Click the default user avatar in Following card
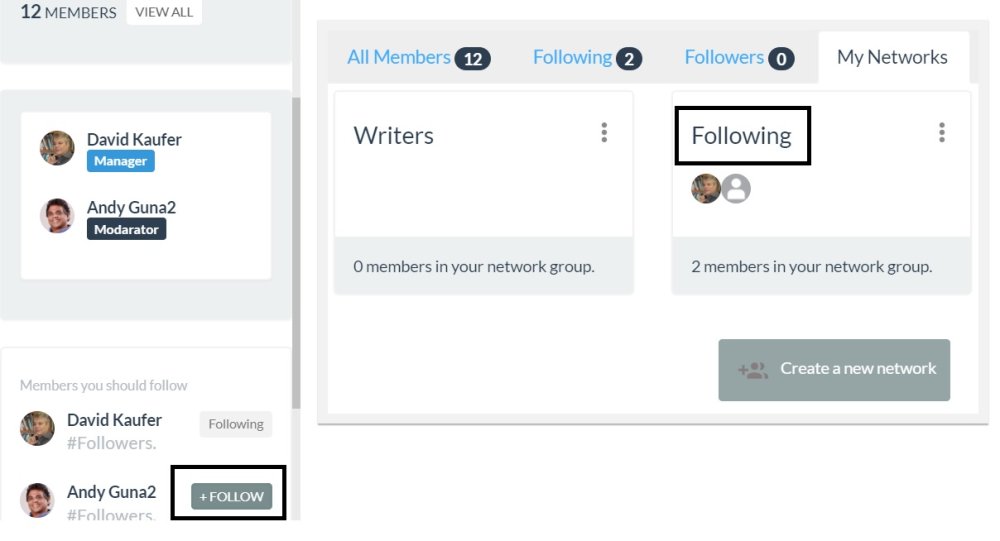The image size is (1000, 541). click(736, 189)
